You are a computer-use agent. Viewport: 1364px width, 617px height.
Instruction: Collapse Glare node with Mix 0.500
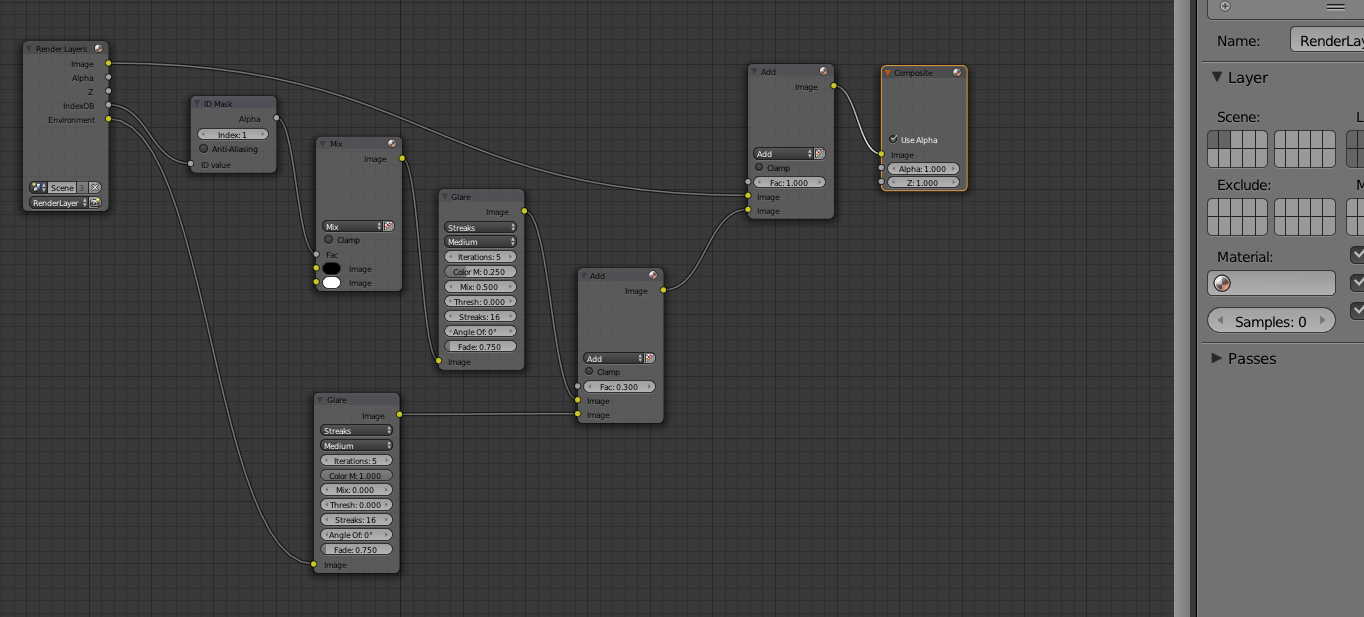(x=445, y=197)
